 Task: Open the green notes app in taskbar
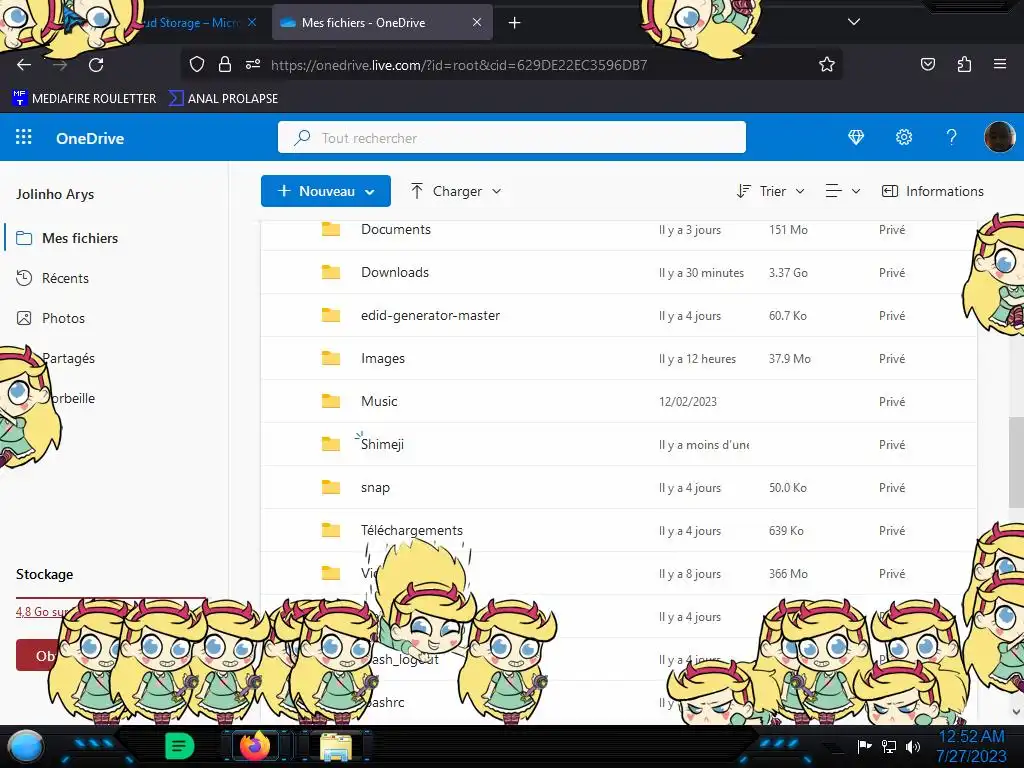[180, 746]
